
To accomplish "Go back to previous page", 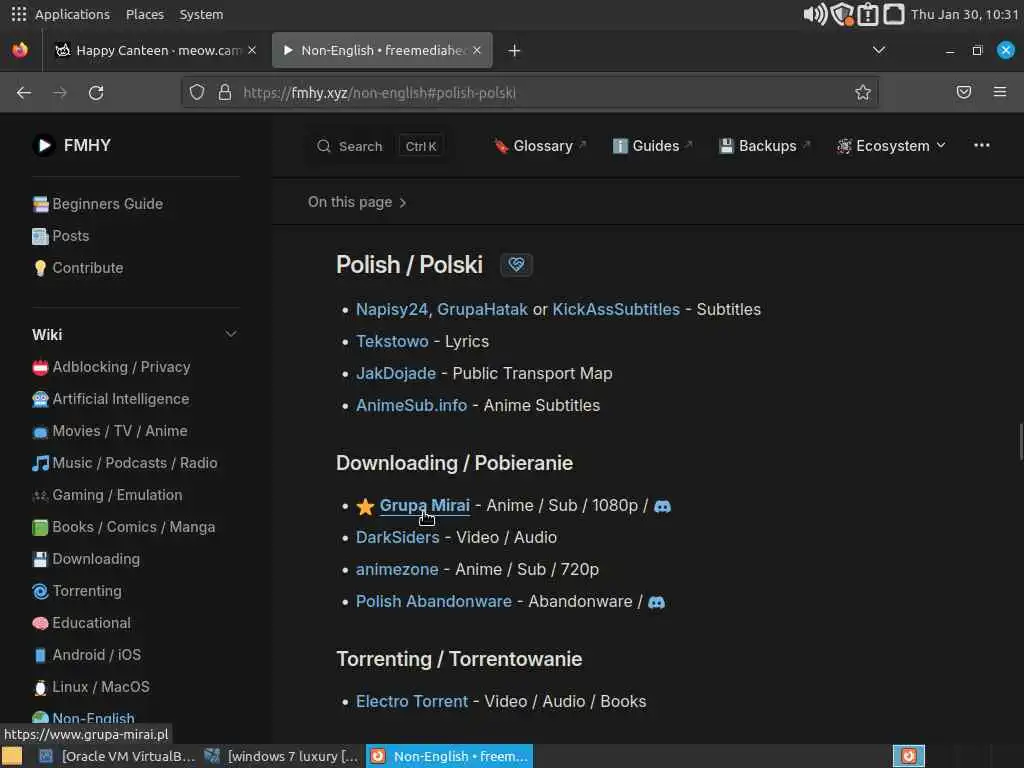I will [x=24, y=93].
